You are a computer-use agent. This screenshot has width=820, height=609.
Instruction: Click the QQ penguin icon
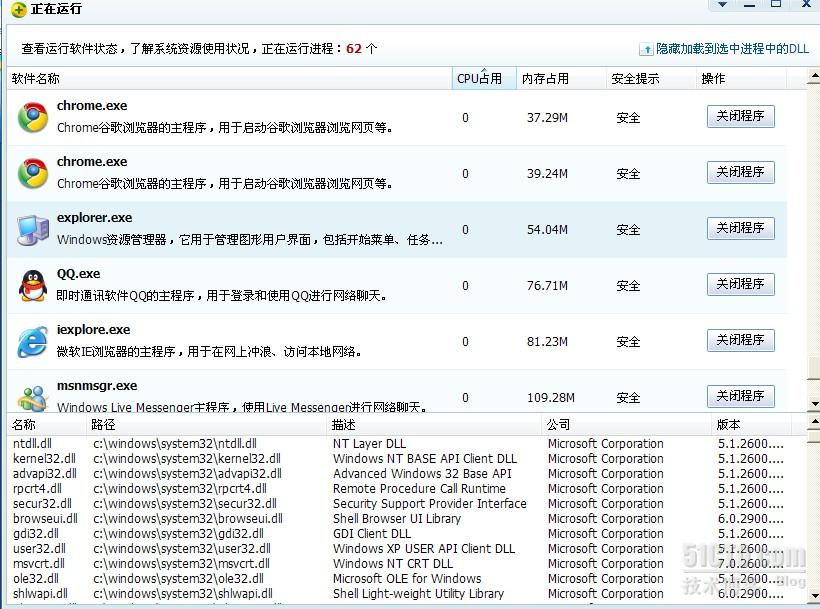32,285
